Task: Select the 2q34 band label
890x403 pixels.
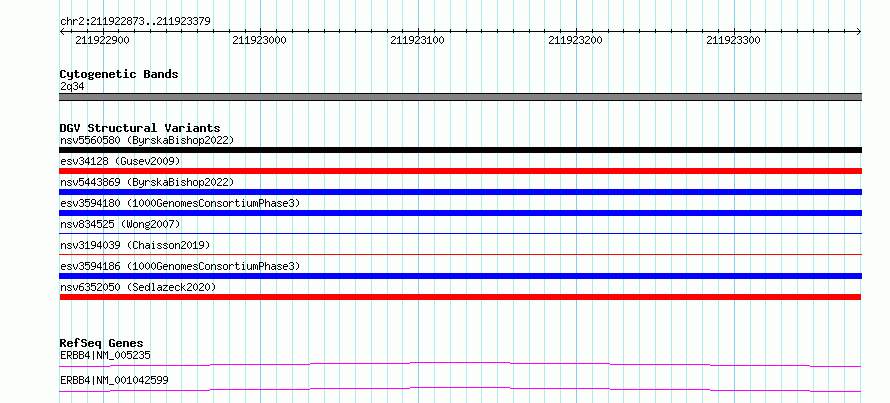Action: coord(73,86)
